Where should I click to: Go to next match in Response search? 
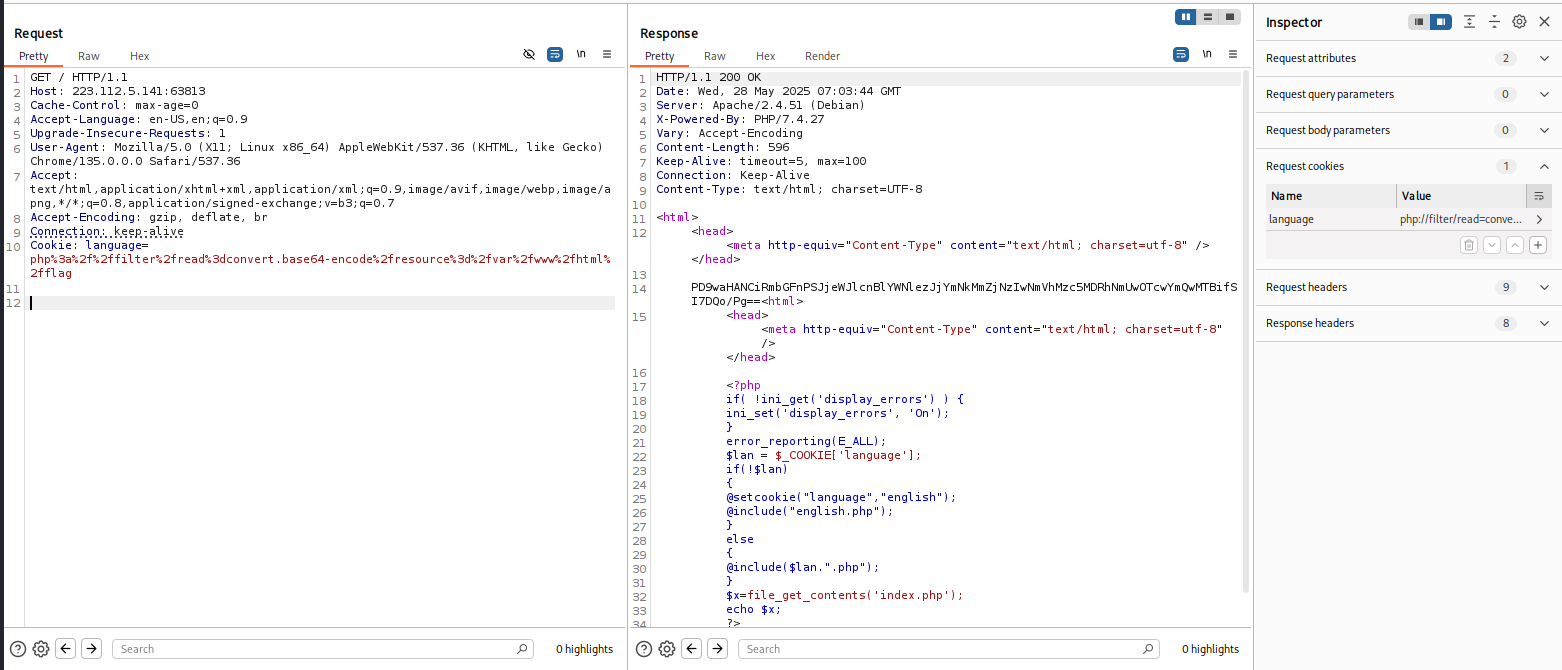click(717, 648)
